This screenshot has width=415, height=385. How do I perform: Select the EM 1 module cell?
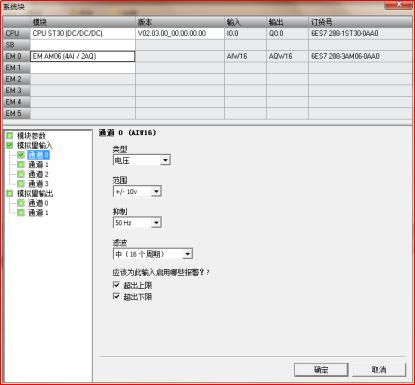pos(83,68)
